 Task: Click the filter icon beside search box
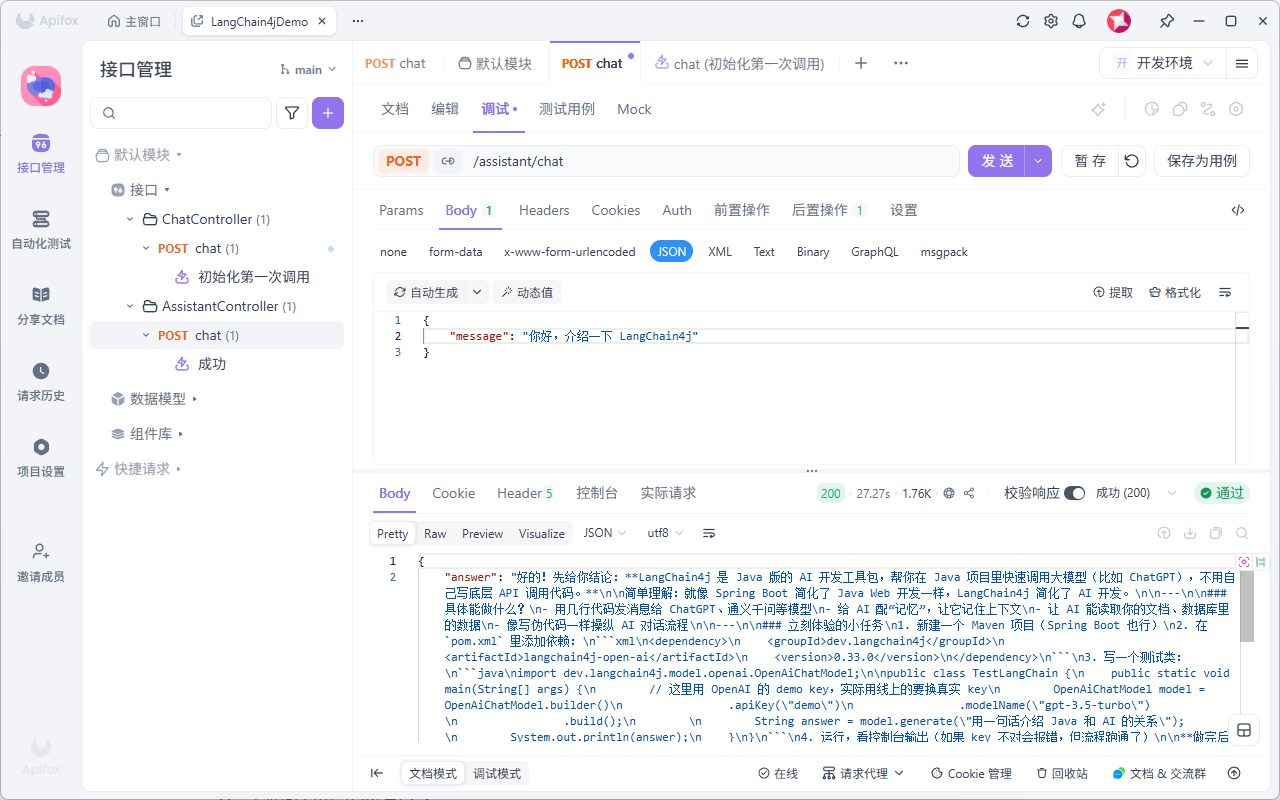click(291, 113)
